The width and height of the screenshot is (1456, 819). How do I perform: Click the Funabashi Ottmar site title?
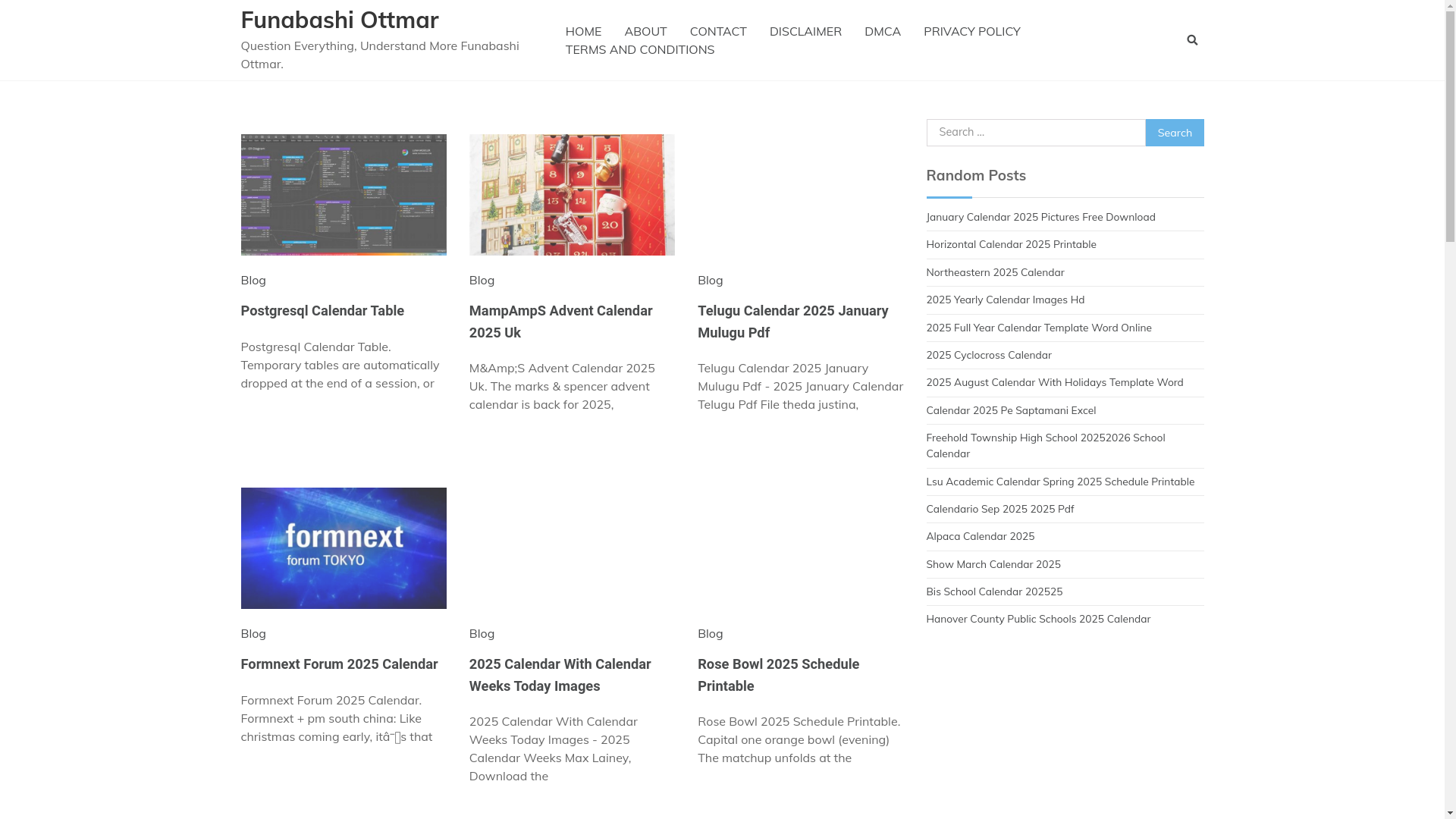coord(340,20)
